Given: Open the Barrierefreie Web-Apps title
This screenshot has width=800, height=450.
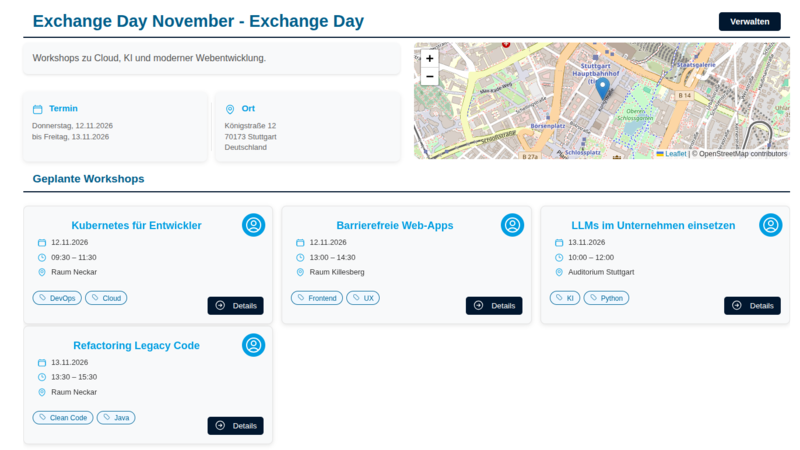Looking at the screenshot, I should pyautogui.click(x=394, y=226).
